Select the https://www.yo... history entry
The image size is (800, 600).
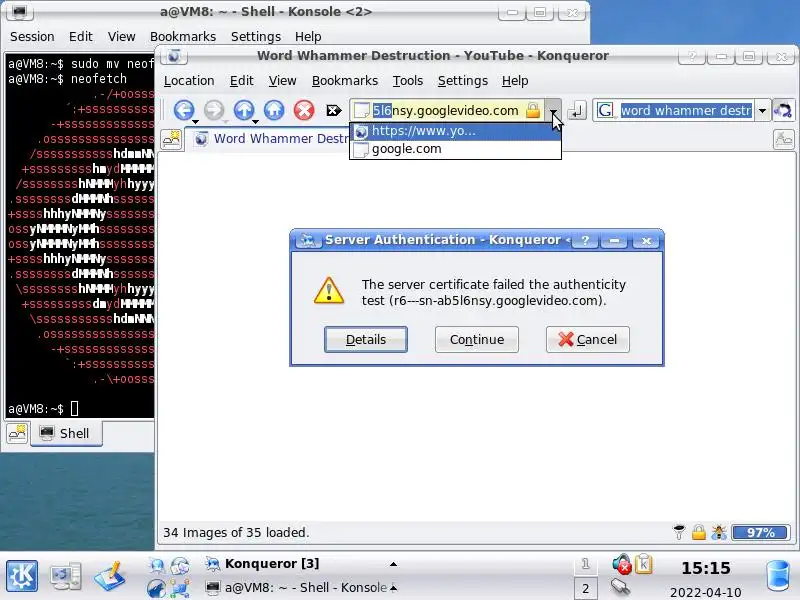455,131
